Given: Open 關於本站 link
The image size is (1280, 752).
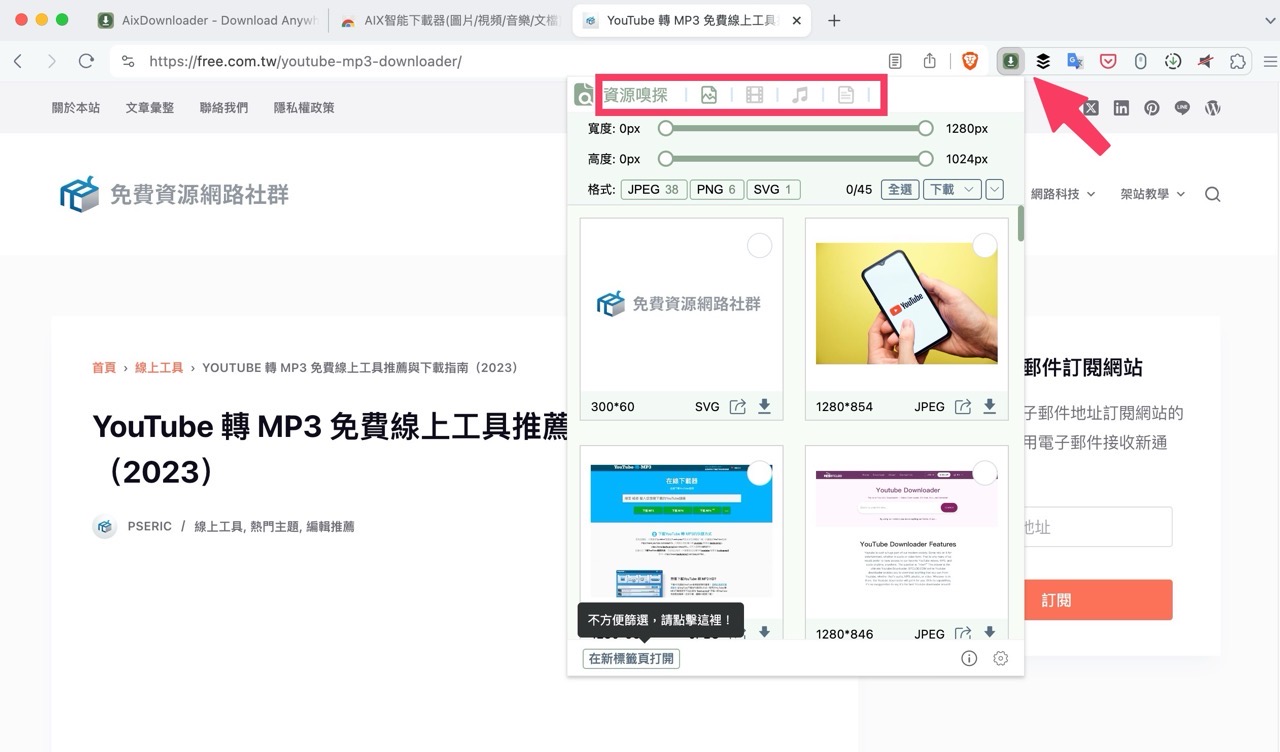Looking at the screenshot, I should 76,108.
